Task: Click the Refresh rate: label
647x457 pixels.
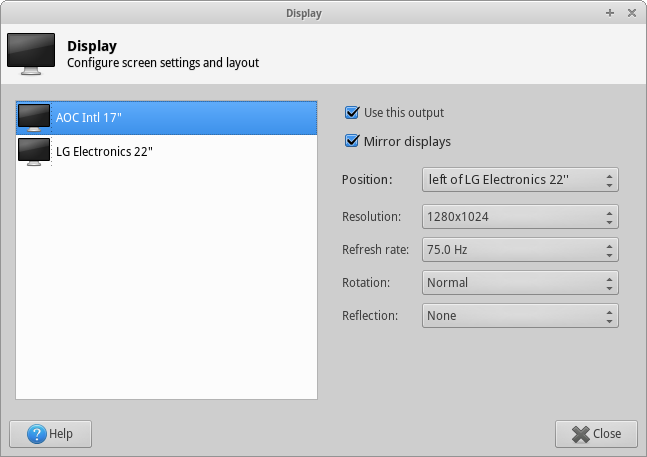Action: pyautogui.click(x=375, y=250)
